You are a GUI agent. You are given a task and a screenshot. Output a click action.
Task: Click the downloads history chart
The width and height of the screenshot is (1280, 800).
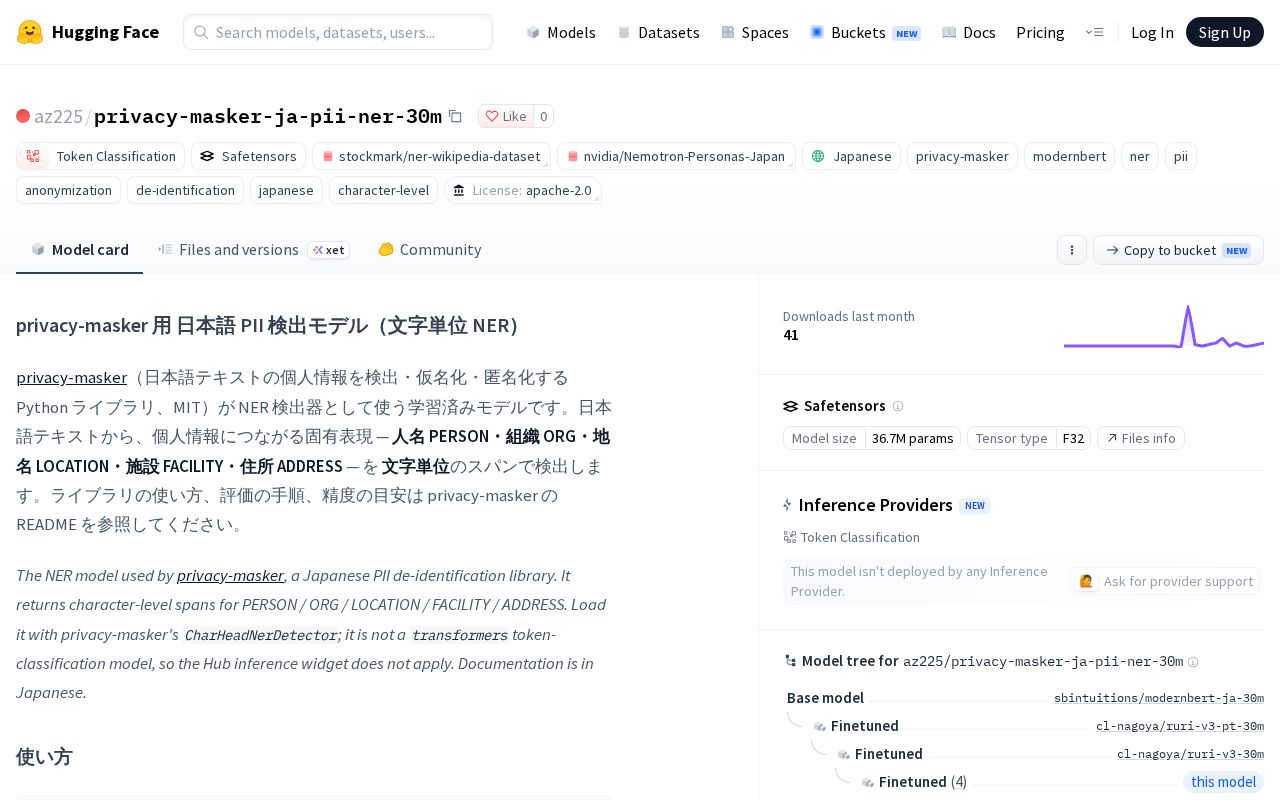tap(1164, 326)
